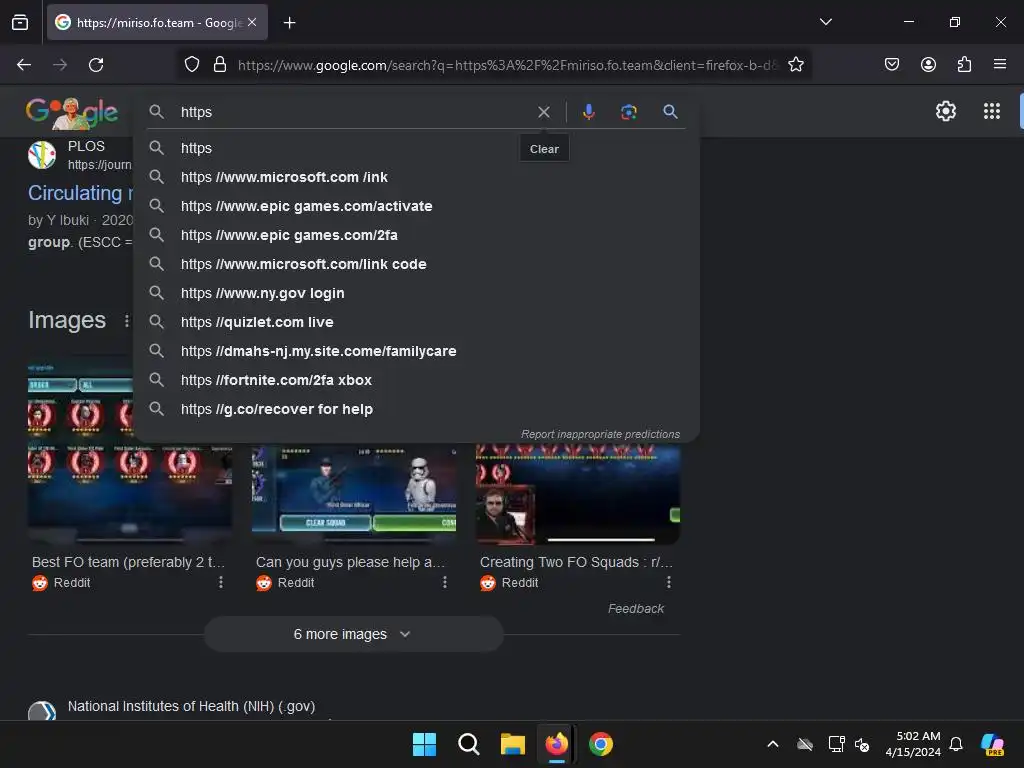Click the forward navigation arrow
This screenshot has height=768, width=1024.
tap(60, 65)
